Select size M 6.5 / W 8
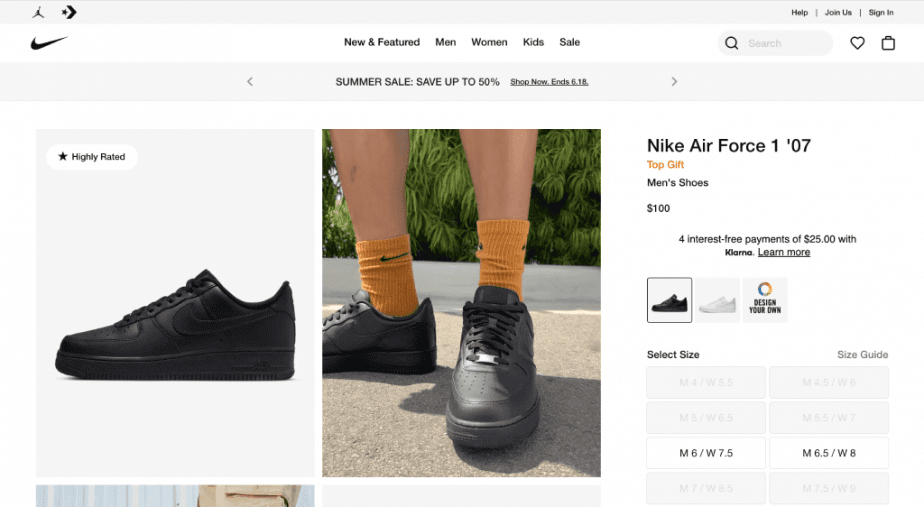The image size is (924, 507). coord(829,453)
